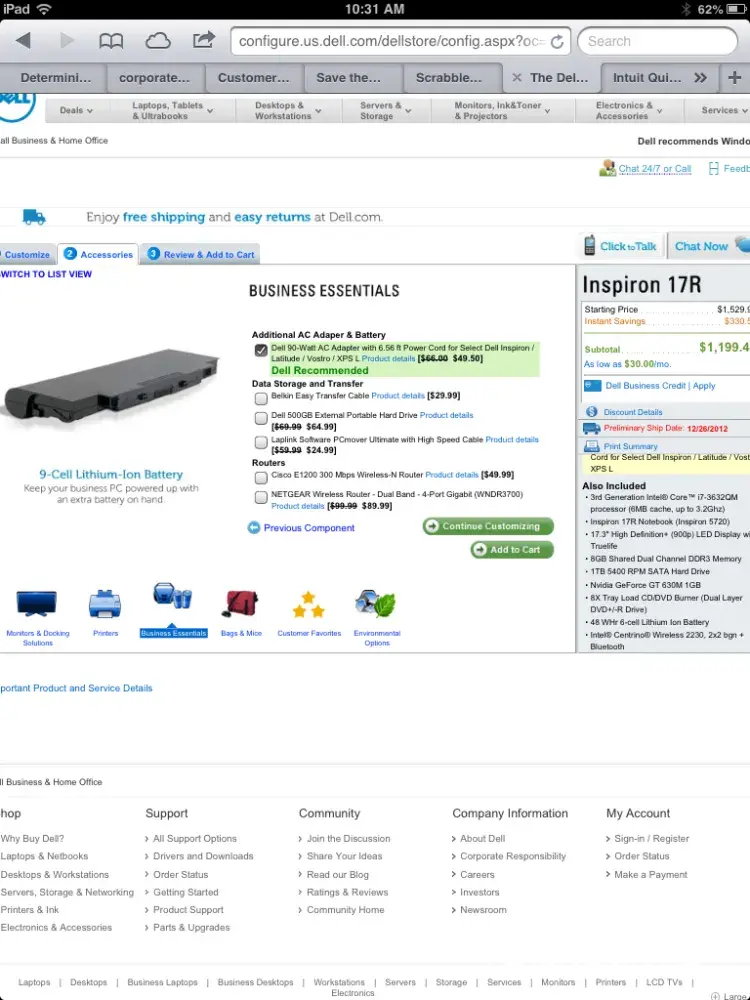Tap the Safari share icon
750x1000 pixels.
tap(203, 40)
